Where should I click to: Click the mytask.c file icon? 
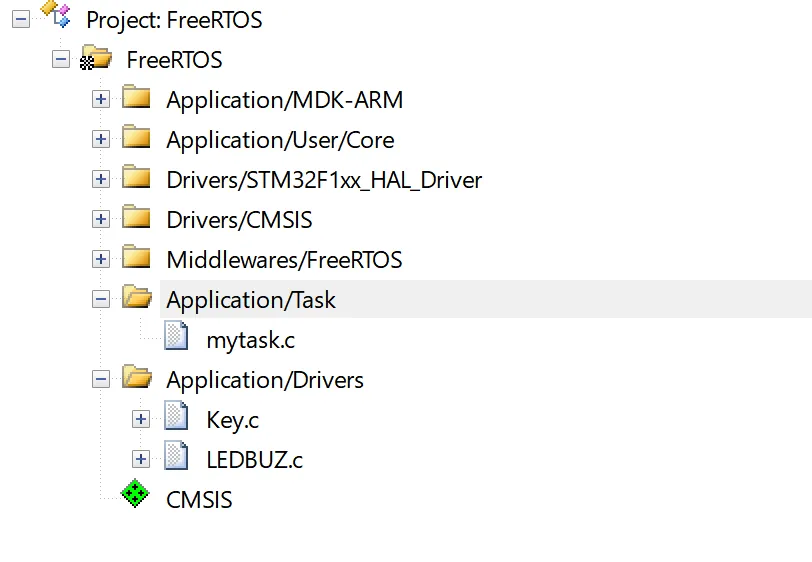click(176, 337)
